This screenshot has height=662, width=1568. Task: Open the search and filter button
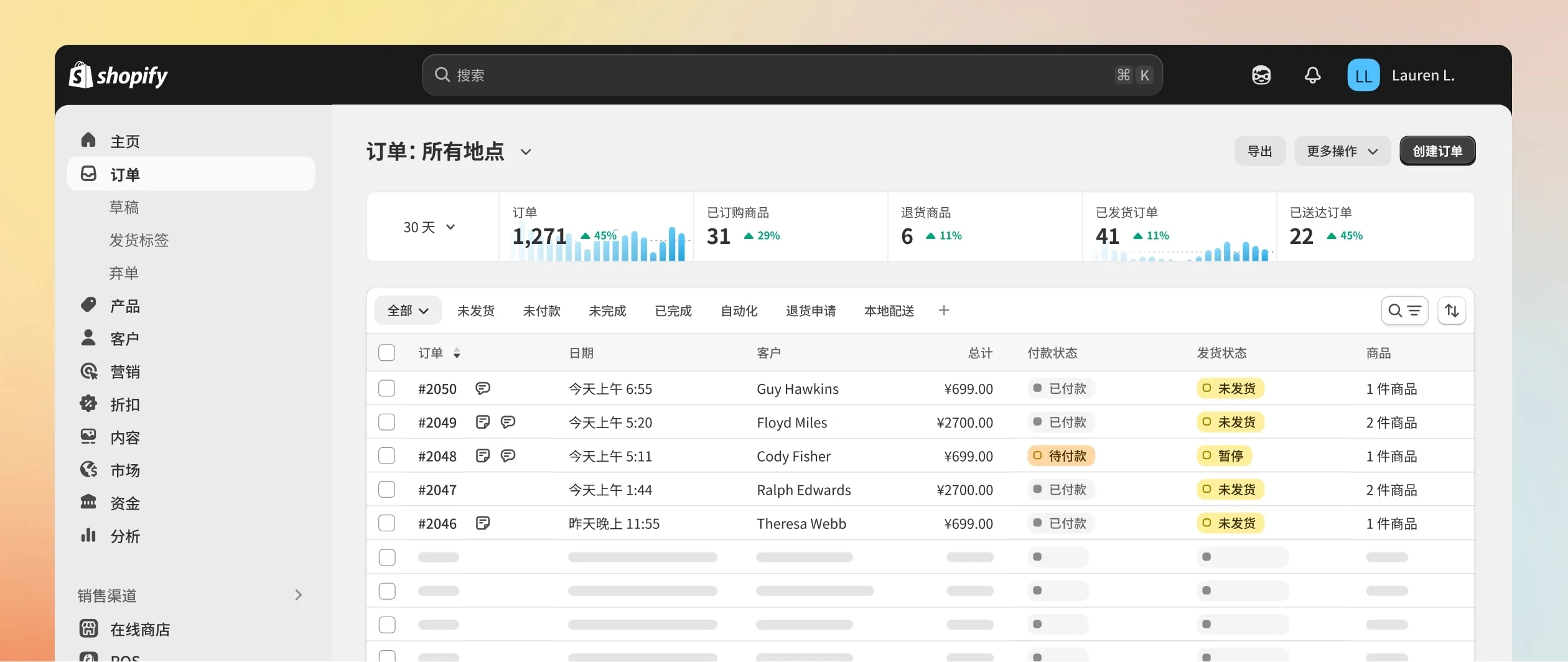coord(1404,310)
